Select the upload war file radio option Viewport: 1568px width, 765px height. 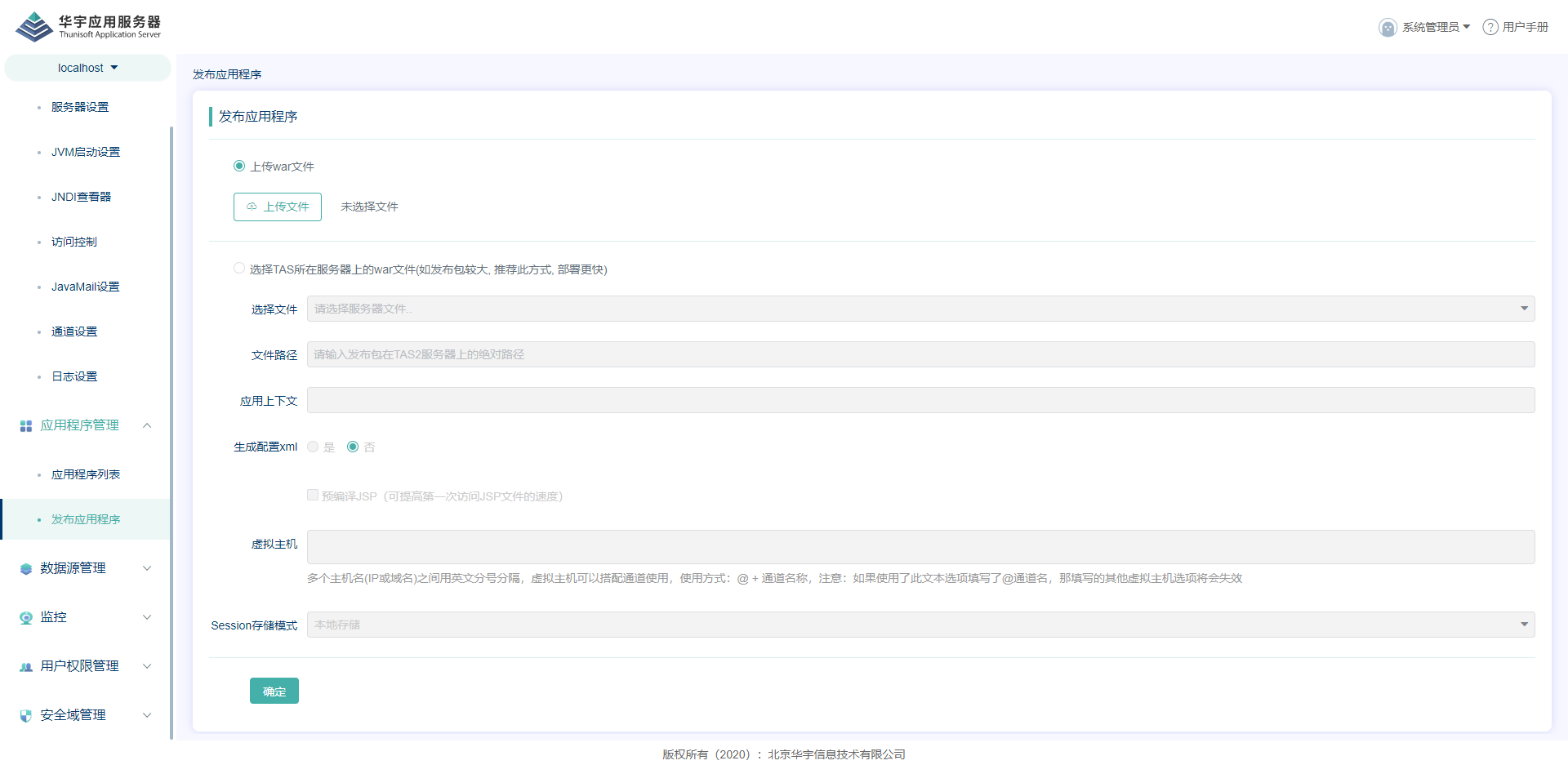coord(239,166)
